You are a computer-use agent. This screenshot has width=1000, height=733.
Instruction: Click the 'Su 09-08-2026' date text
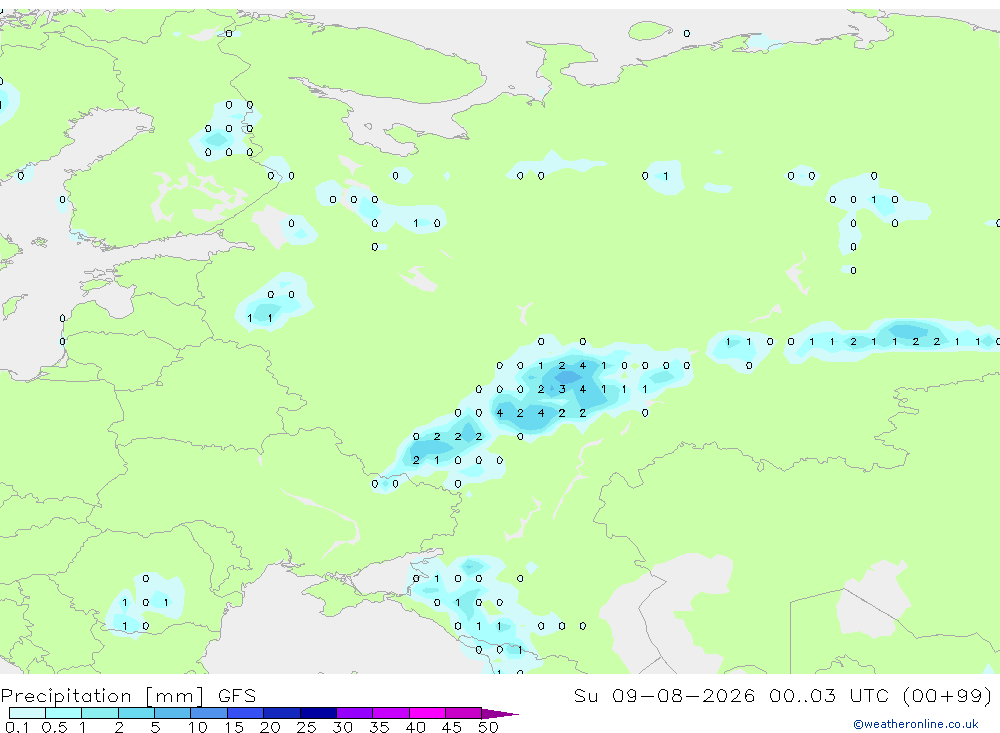pos(665,695)
